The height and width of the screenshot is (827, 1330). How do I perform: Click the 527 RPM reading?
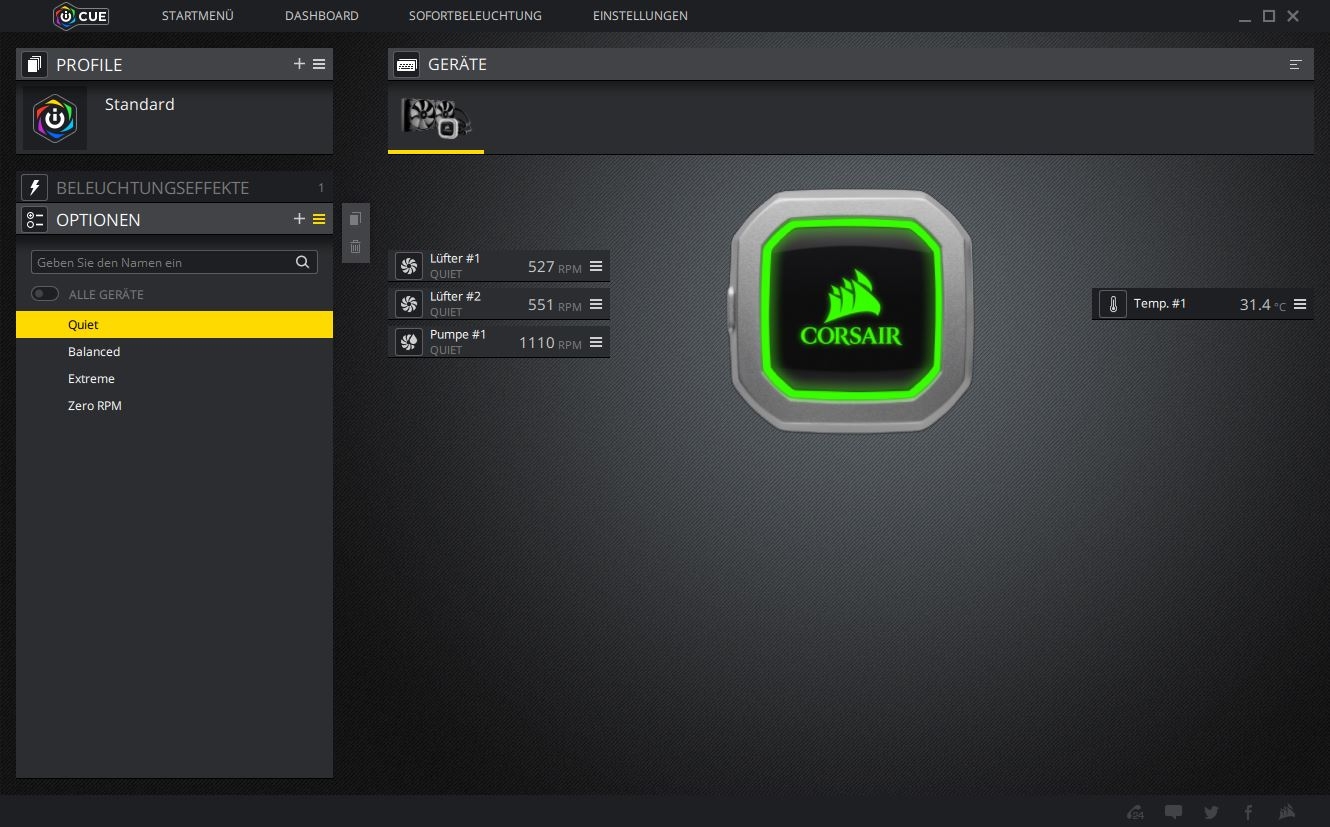tap(554, 267)
